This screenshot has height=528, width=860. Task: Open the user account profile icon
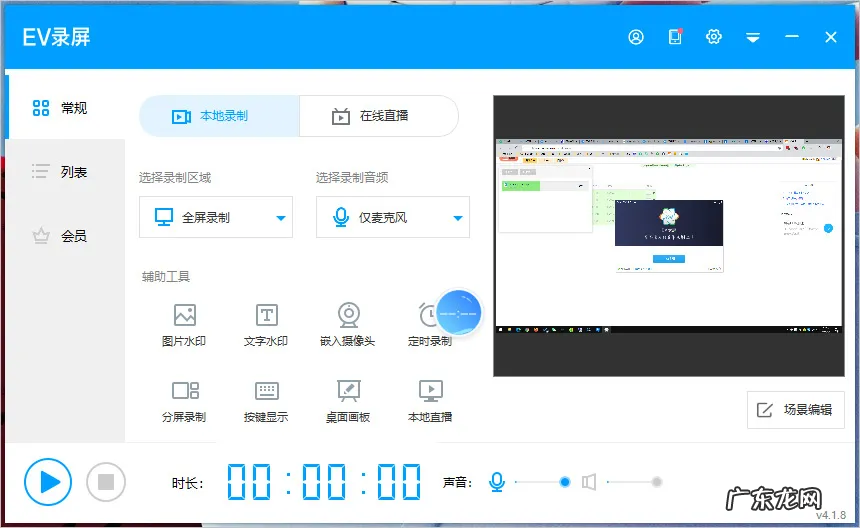point(636,37)
